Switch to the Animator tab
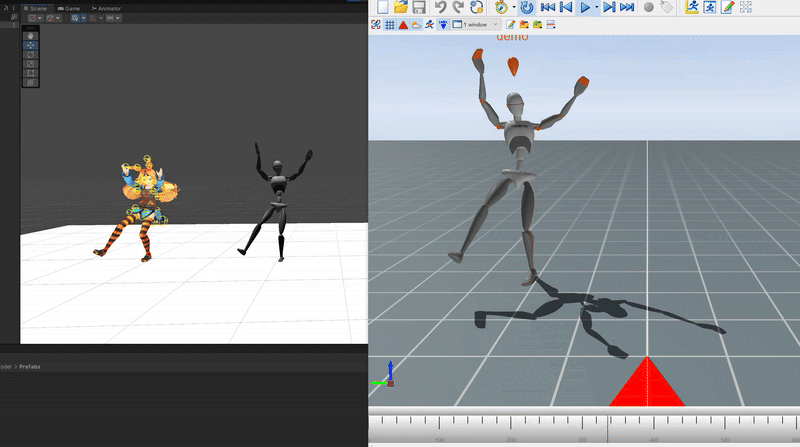Screen dimensions: 800x447 [106, 8]
